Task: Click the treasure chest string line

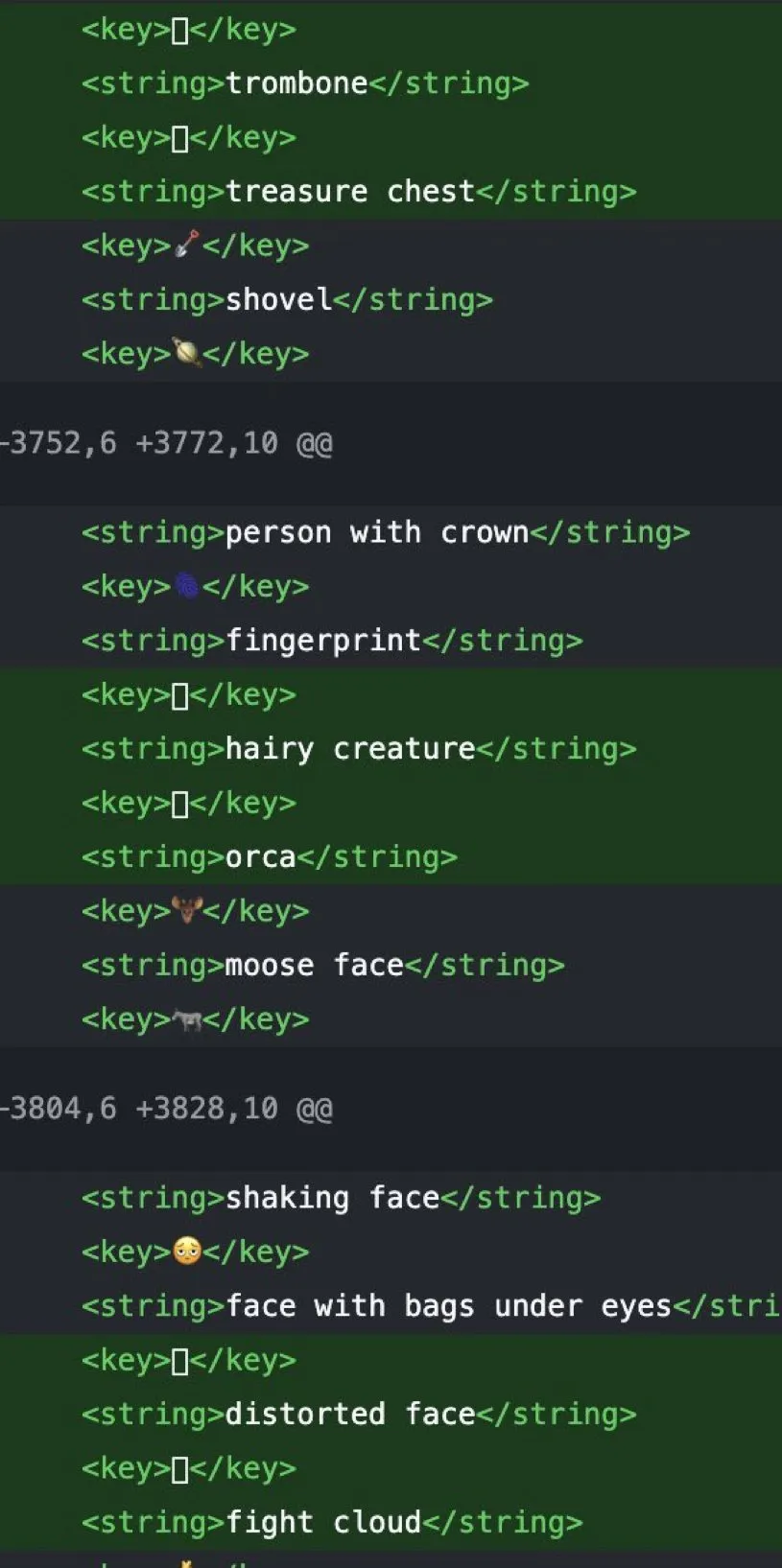Action: pos(391,191)
